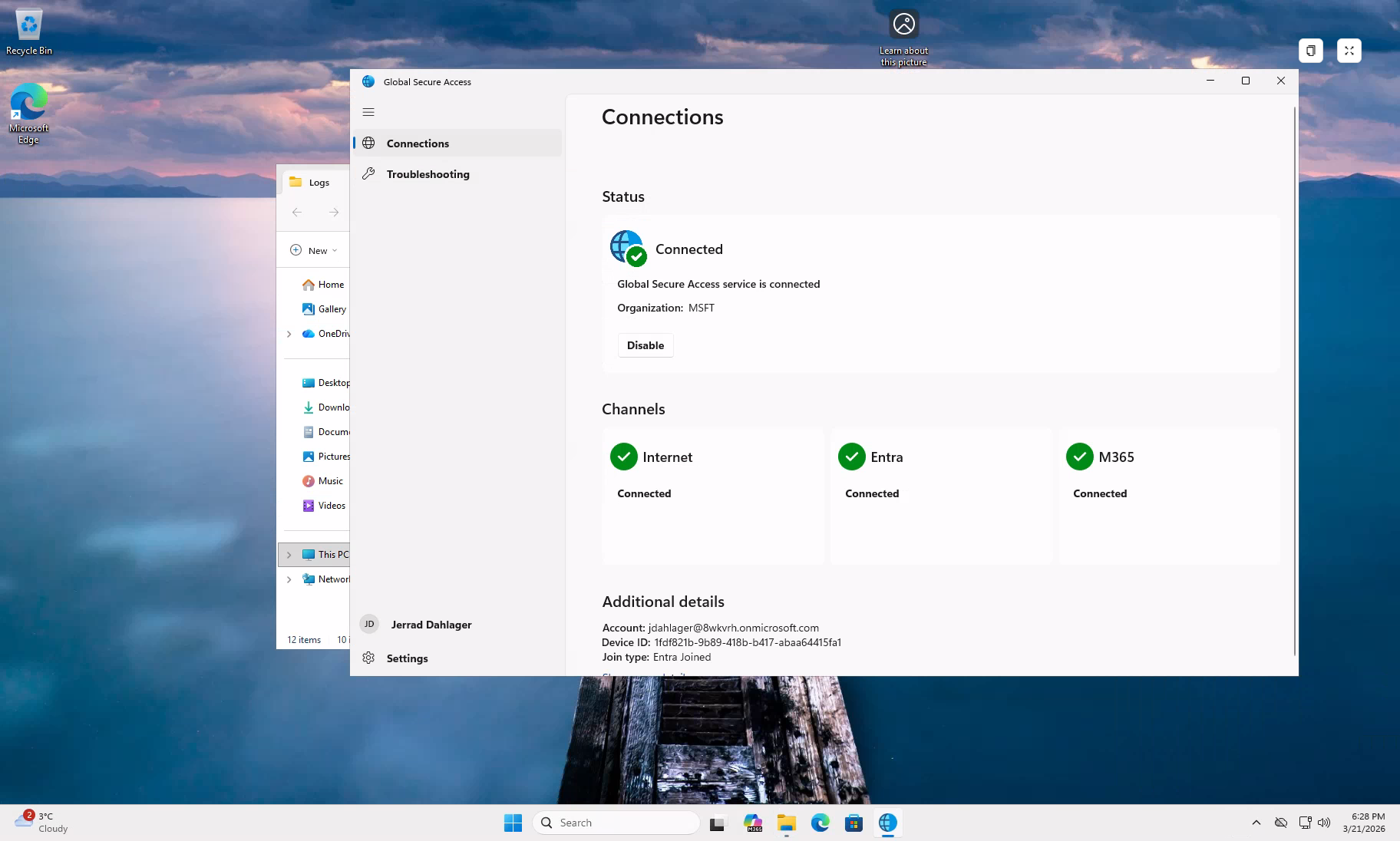Disable the Global Secure Access service
The height and width of the screenshot is (841, 1400).
645,345
